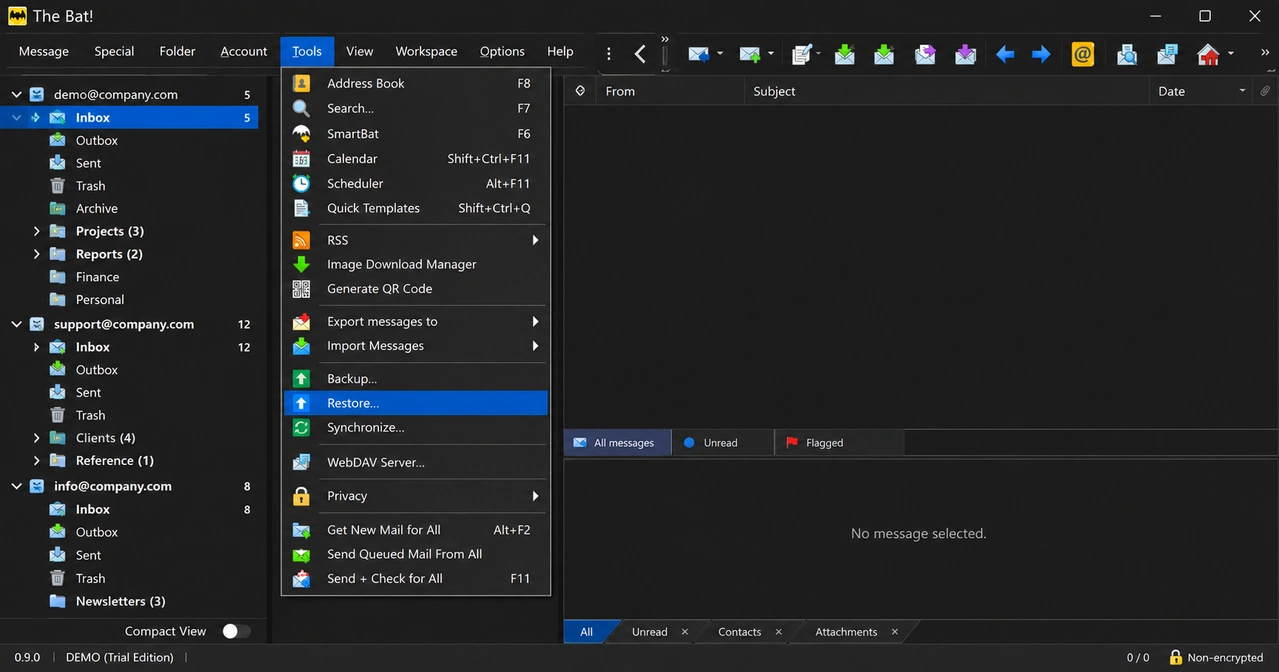This screenshot has height=672, width=1279.
Task: Open the yellow @ address book icon
Action: (1082, 53)
